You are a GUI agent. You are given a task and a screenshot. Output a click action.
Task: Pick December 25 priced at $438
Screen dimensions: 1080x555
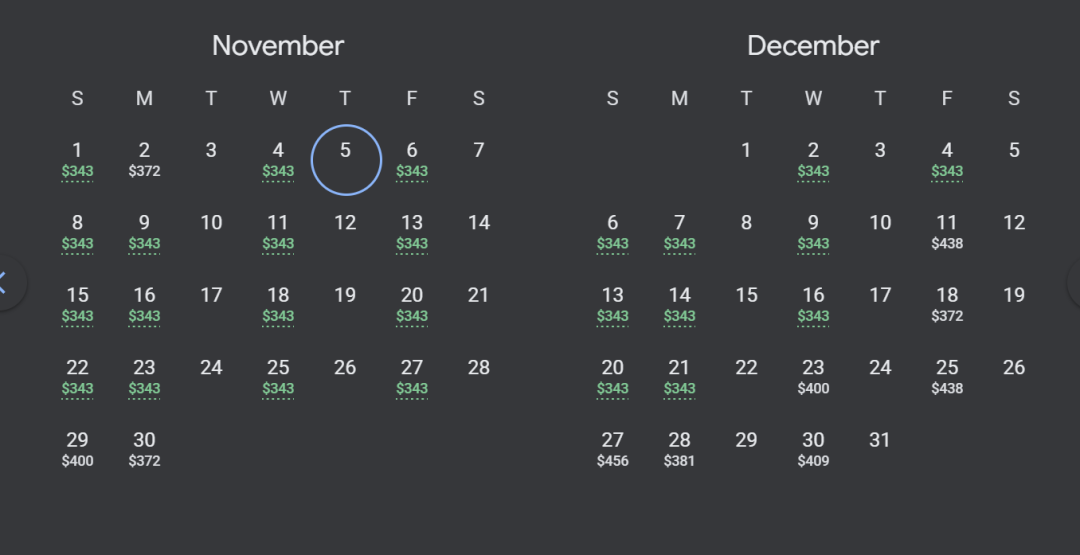click(946, 377)
